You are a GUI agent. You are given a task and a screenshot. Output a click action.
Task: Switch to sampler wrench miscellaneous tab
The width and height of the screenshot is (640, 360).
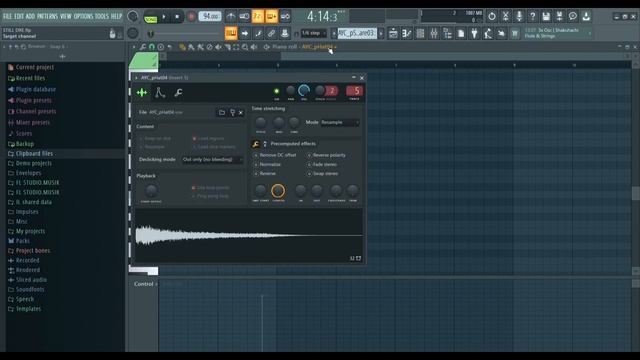tap(178, 93)
